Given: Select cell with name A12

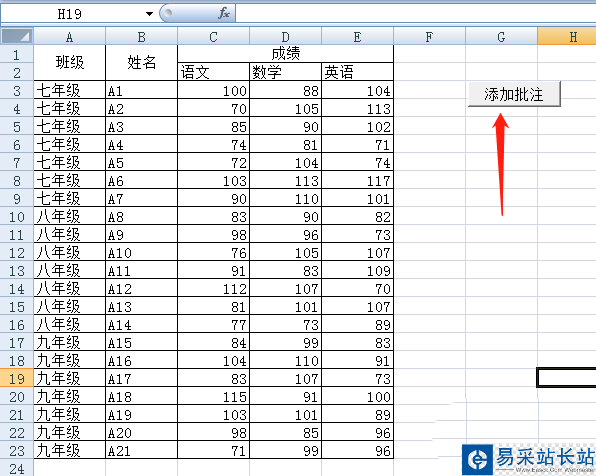Looking at the screenshot, I should 141,289.
